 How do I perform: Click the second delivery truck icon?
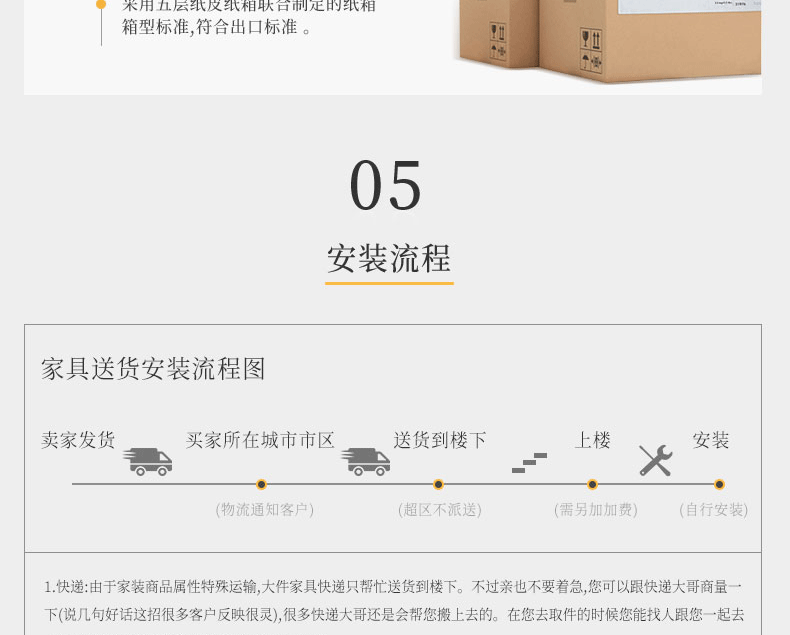tap(365, 461)
